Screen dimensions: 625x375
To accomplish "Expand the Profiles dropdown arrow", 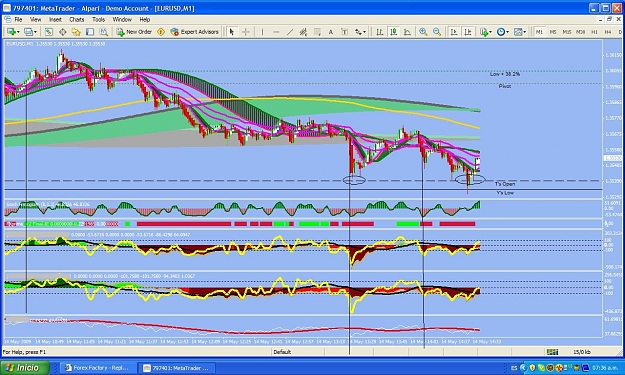I will [35, 32].
